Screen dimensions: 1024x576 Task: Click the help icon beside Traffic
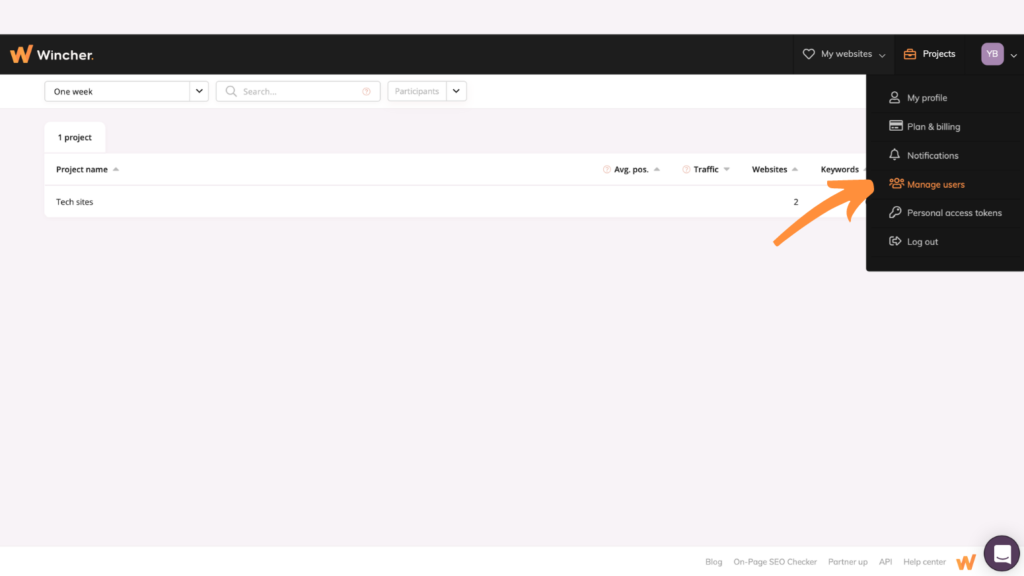686,170
